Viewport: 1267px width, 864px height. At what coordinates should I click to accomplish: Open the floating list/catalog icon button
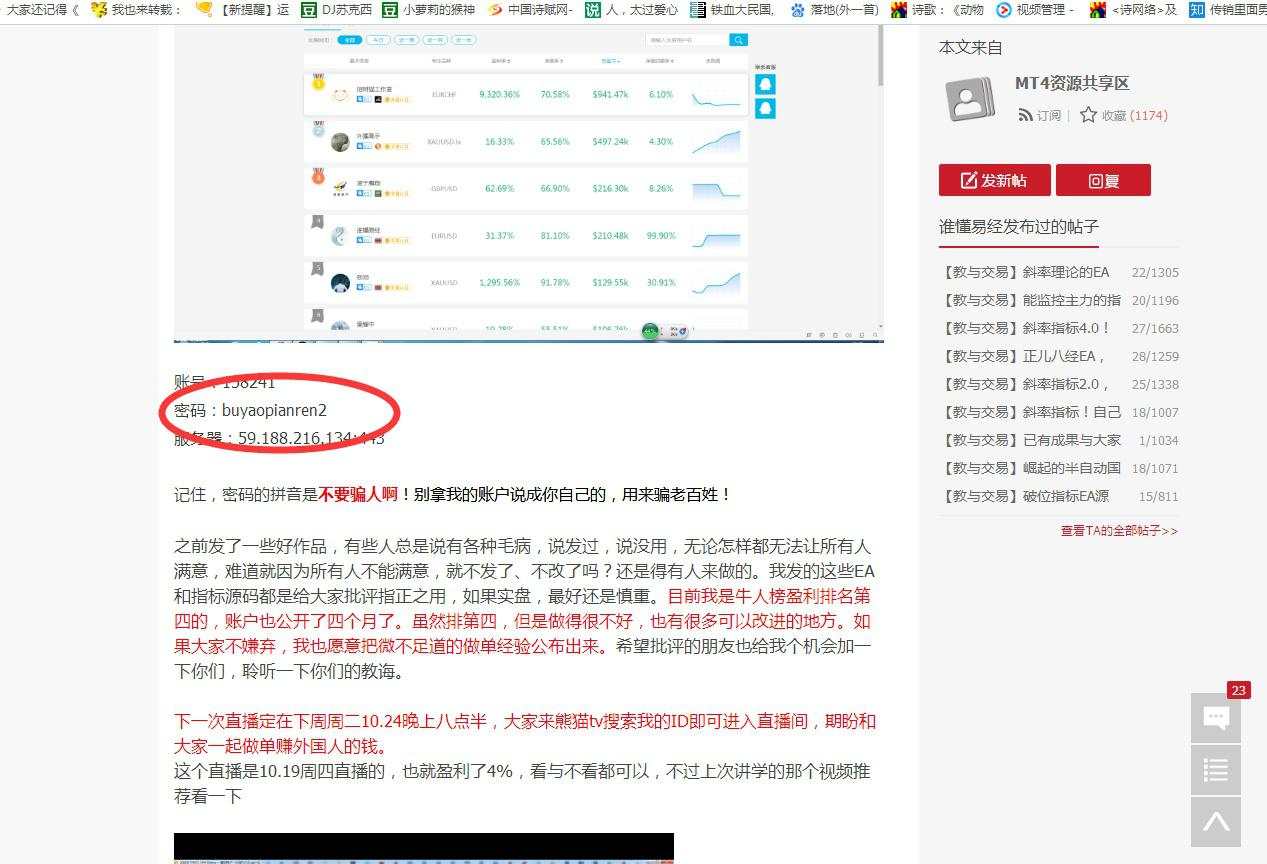1216,770
